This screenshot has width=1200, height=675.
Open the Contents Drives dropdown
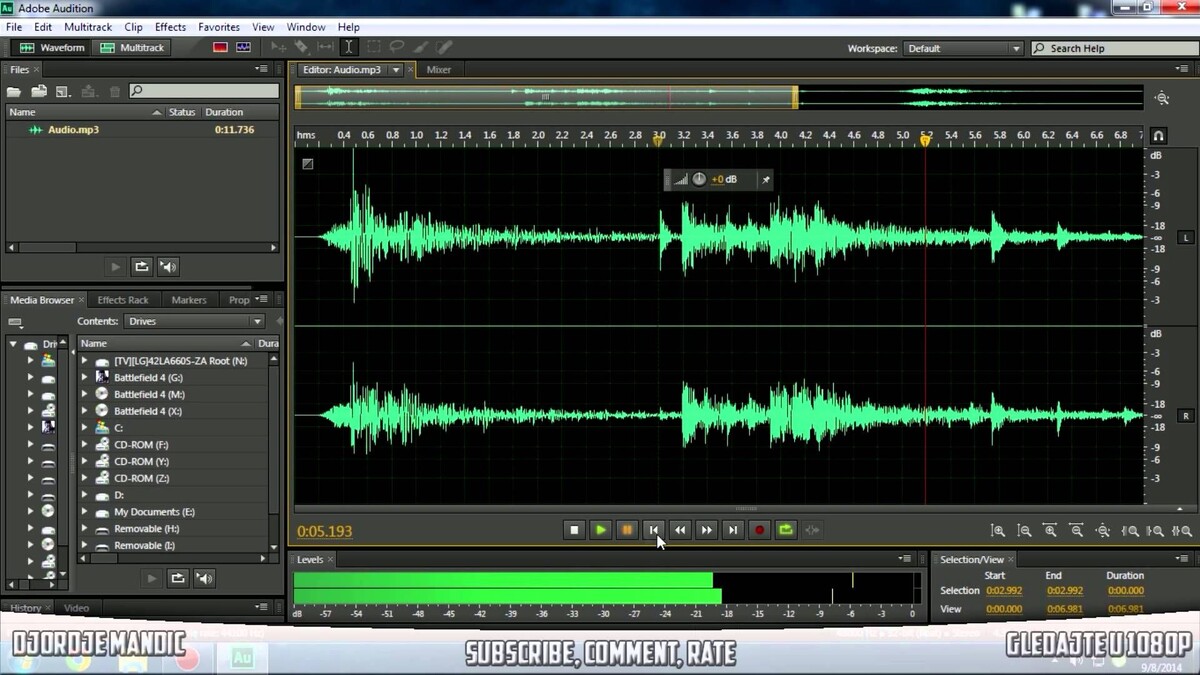194,321
